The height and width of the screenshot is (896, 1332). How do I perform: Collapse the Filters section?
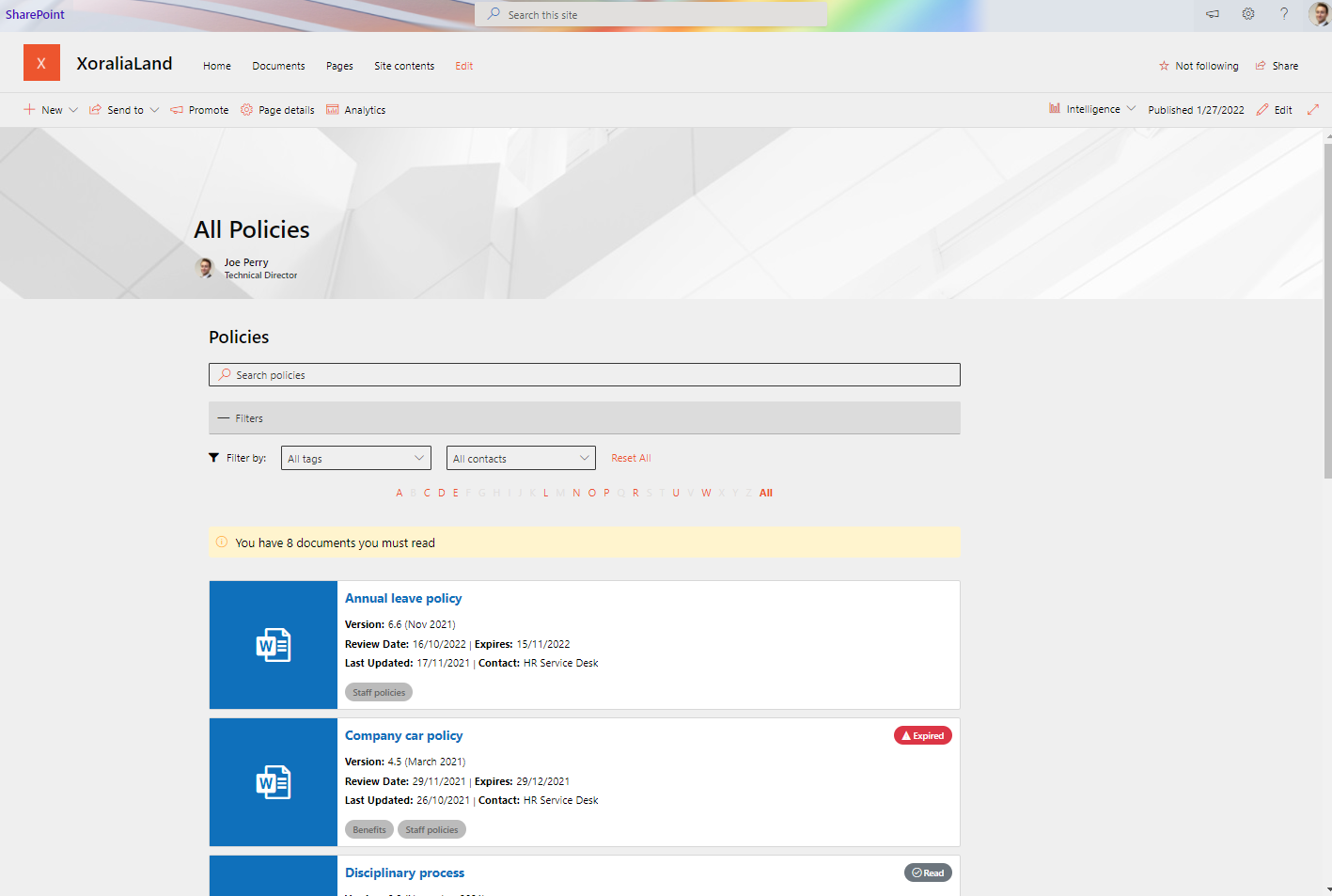[585, 418]
